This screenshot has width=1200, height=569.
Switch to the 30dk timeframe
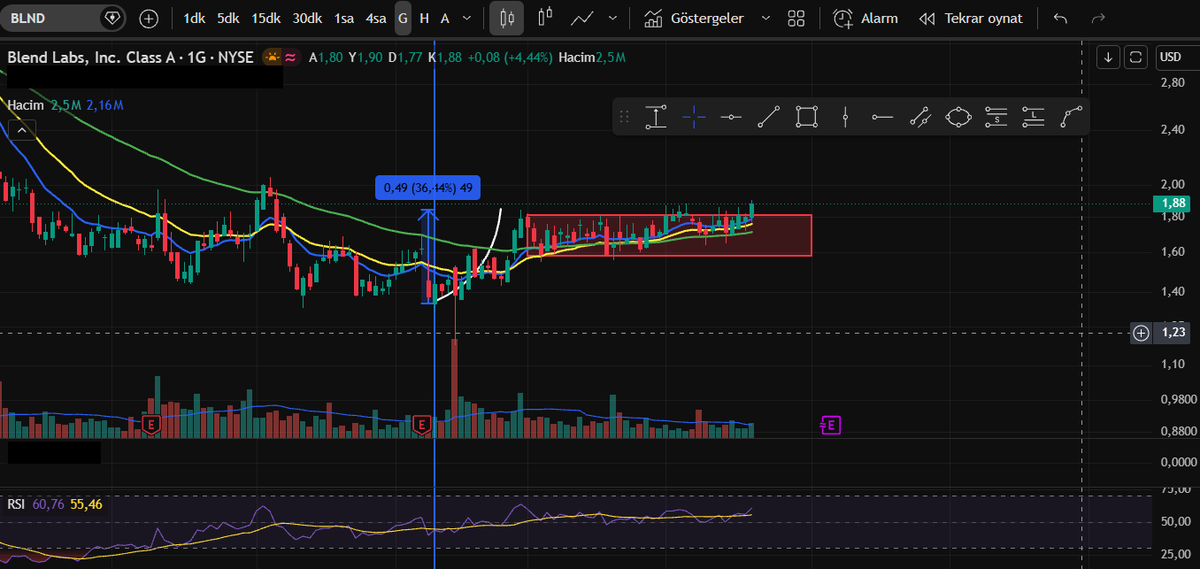pyautogui.click(x=308, y=18)
